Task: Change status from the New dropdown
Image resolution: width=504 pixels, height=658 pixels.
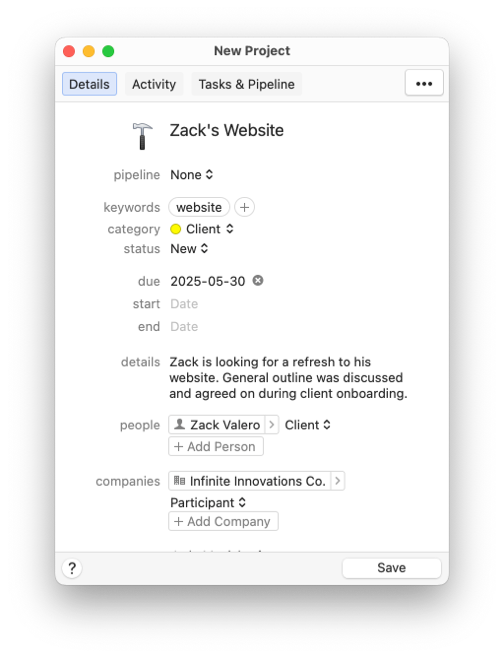Action: click(x=189, y=249)
